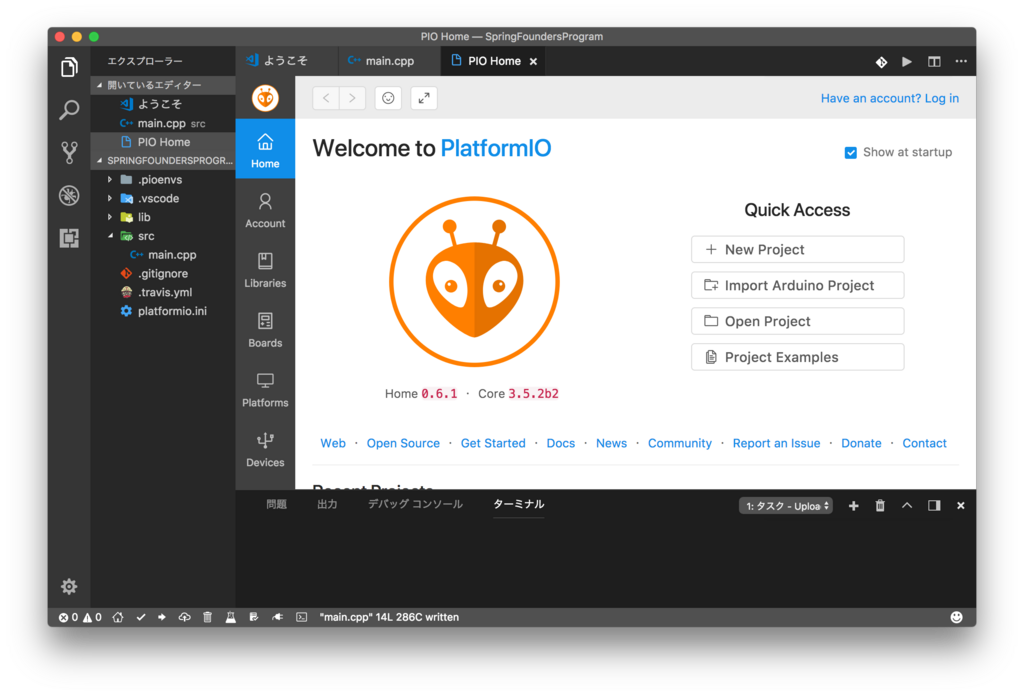Open the Report an Issue link
Image resolution: width=1024 pixels, height=695 pixels.
[x=776, y=443]
